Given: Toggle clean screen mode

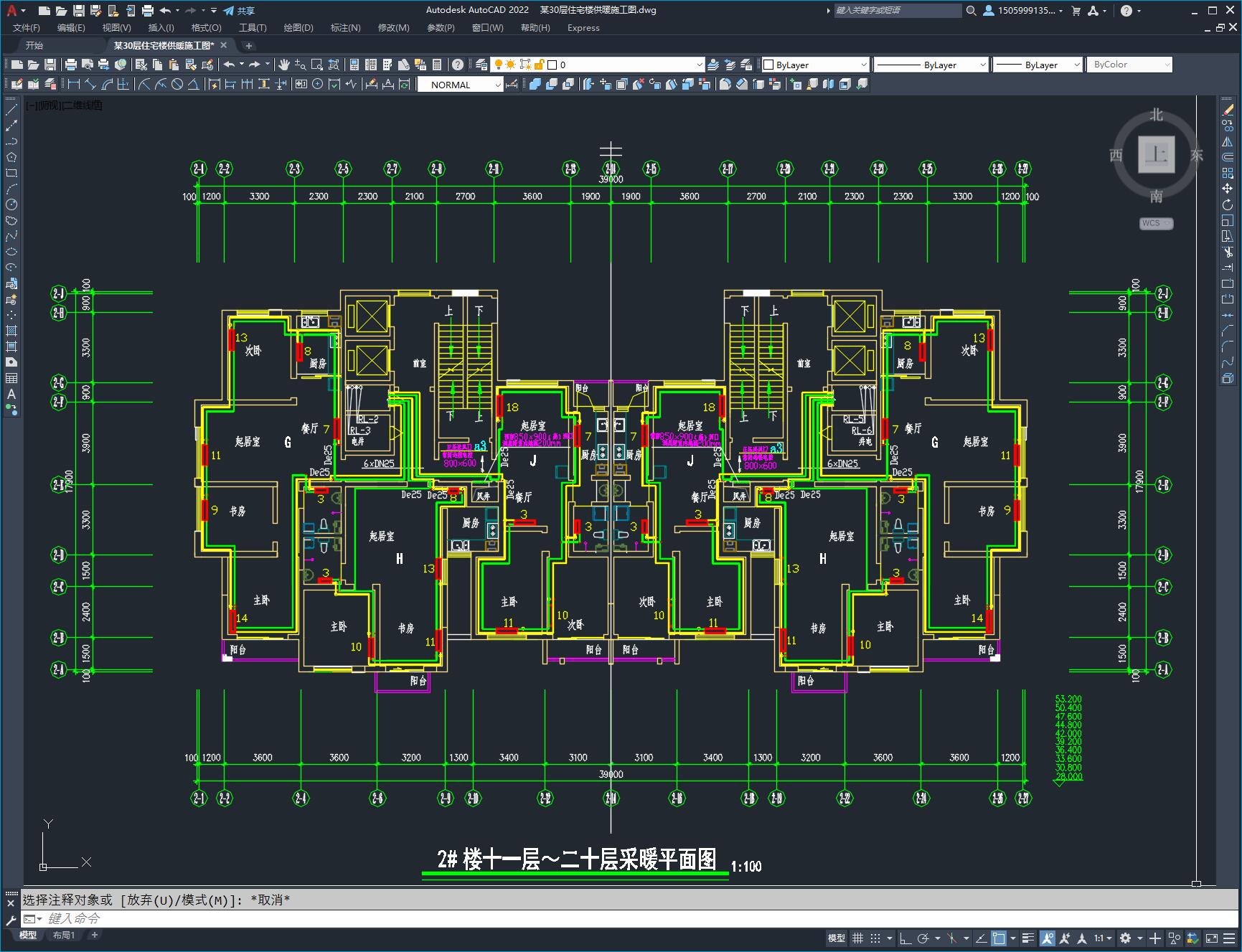Looking at the screenshot, I should [x=1211, y=938].
